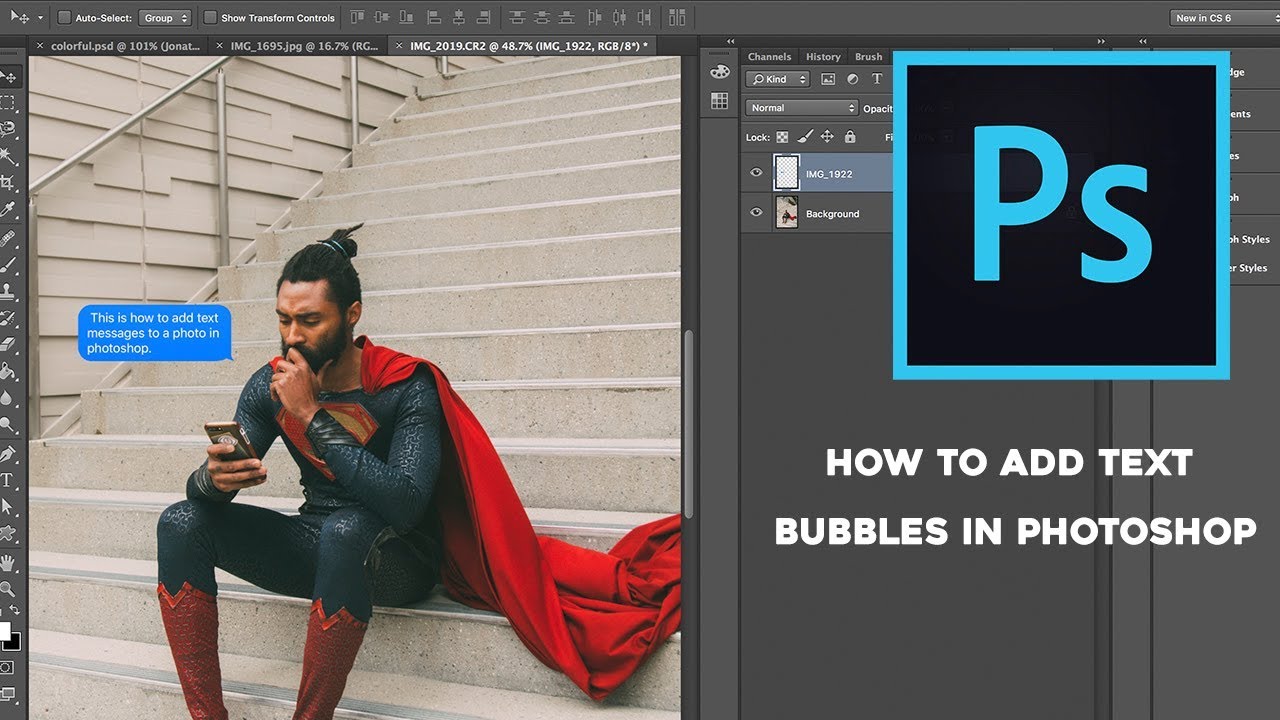Image resolution: width=1280 pixels, height=720 pixels.
Task: Close the IMG_2019.CR2 document tab
Action: pyautogui.click(x=400, y=46)
